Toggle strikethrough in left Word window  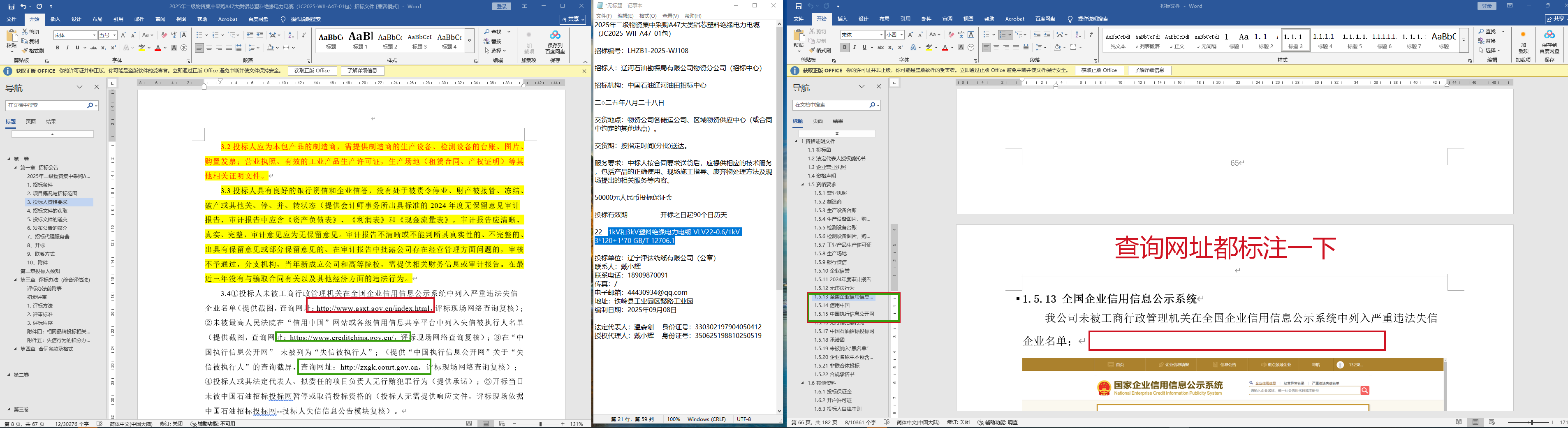[x=94, y=48]
